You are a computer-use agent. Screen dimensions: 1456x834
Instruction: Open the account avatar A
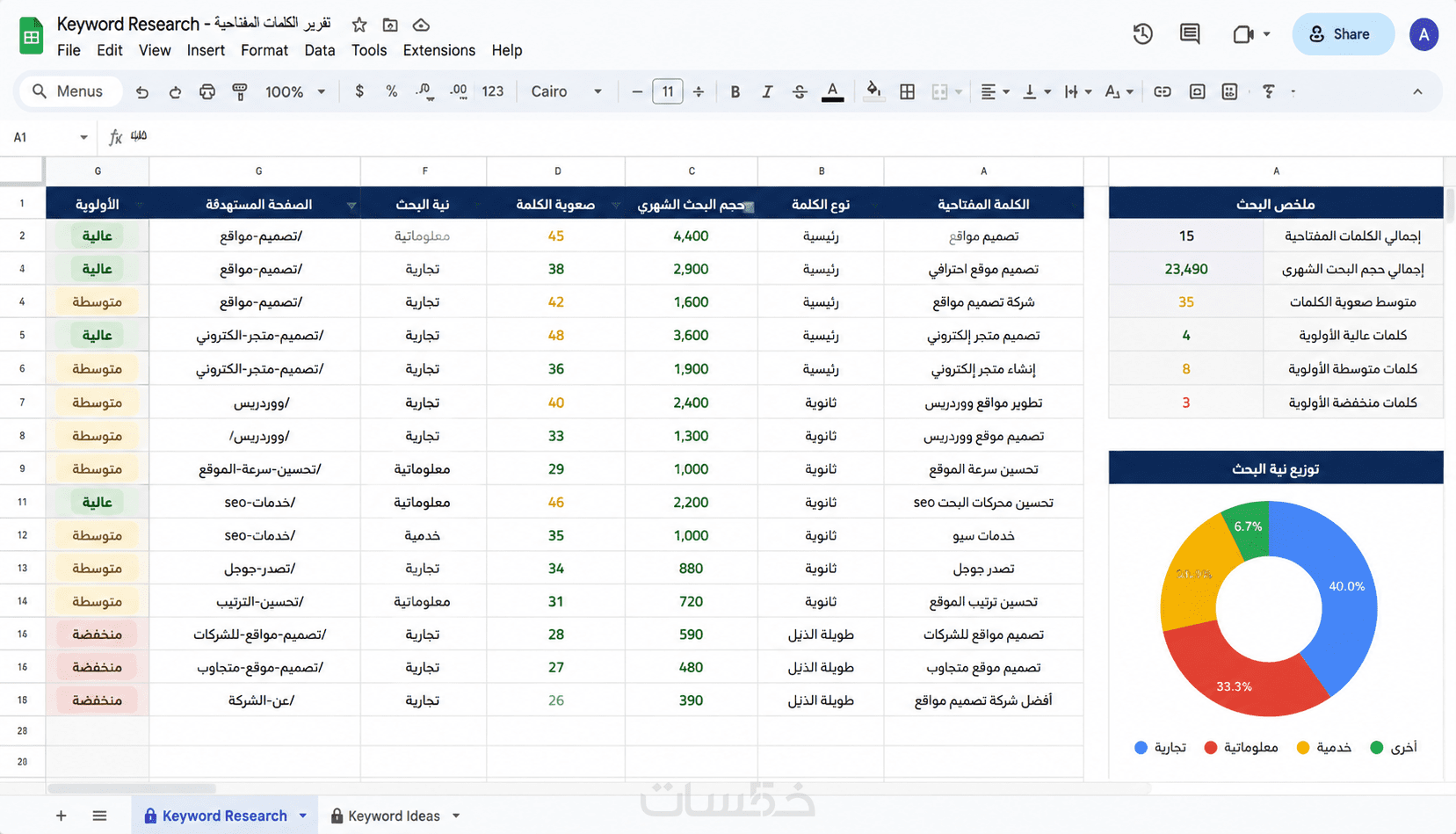pos(1423,34)
